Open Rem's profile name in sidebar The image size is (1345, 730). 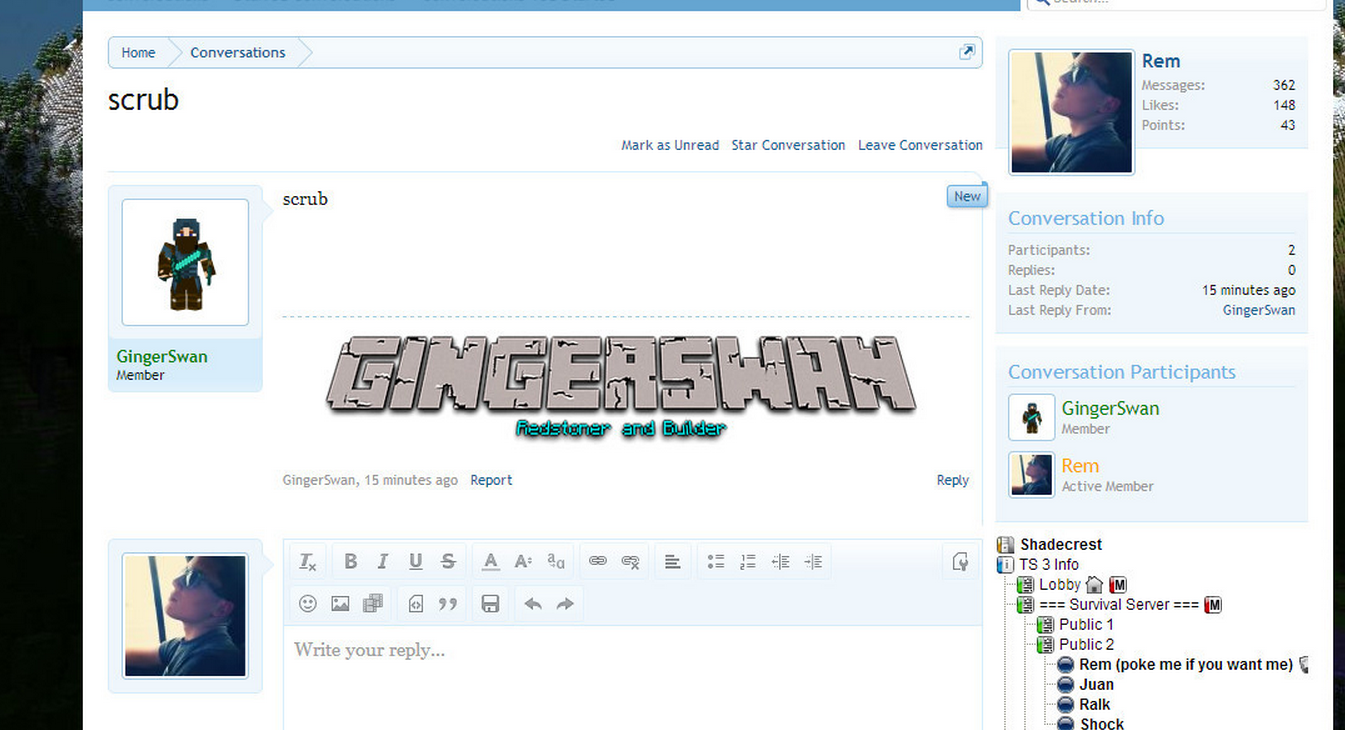click(1161, 61)
